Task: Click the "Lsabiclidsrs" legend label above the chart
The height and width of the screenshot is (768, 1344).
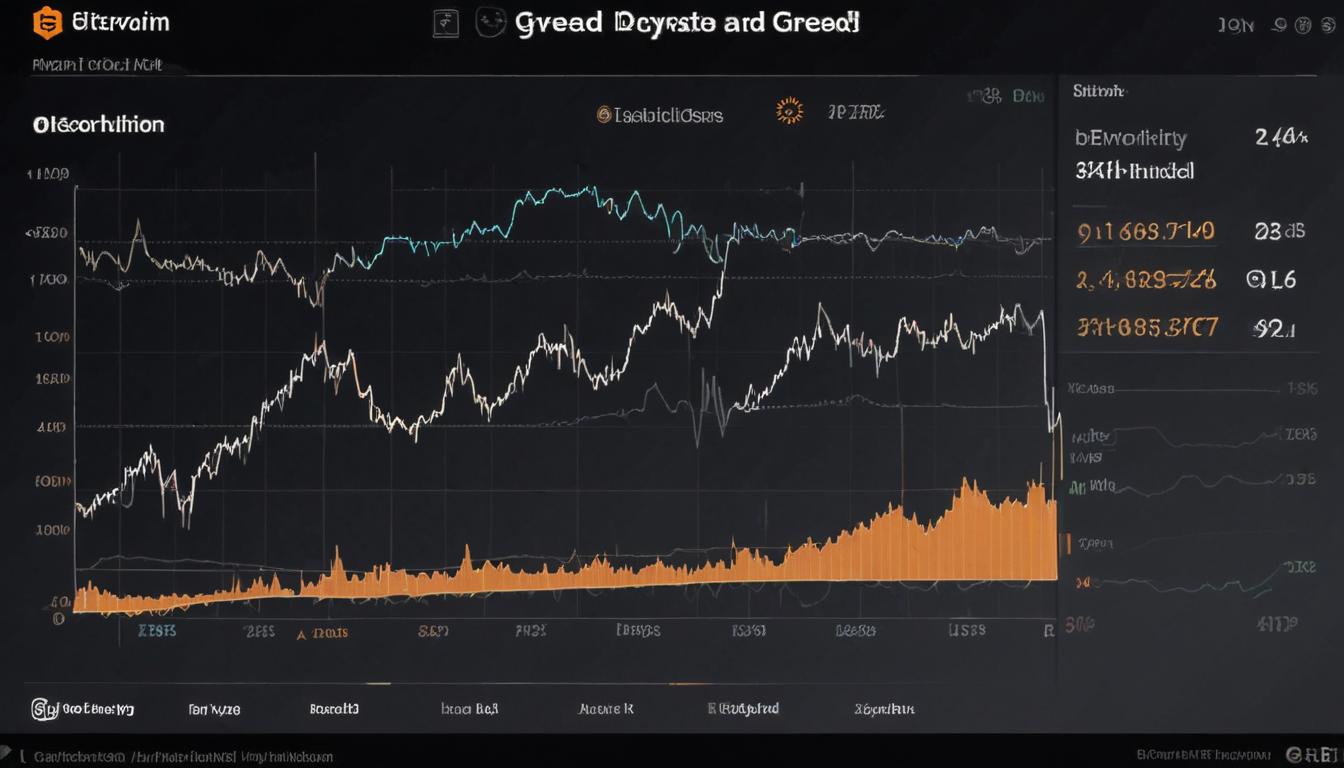Action: (x=668, y=115)
